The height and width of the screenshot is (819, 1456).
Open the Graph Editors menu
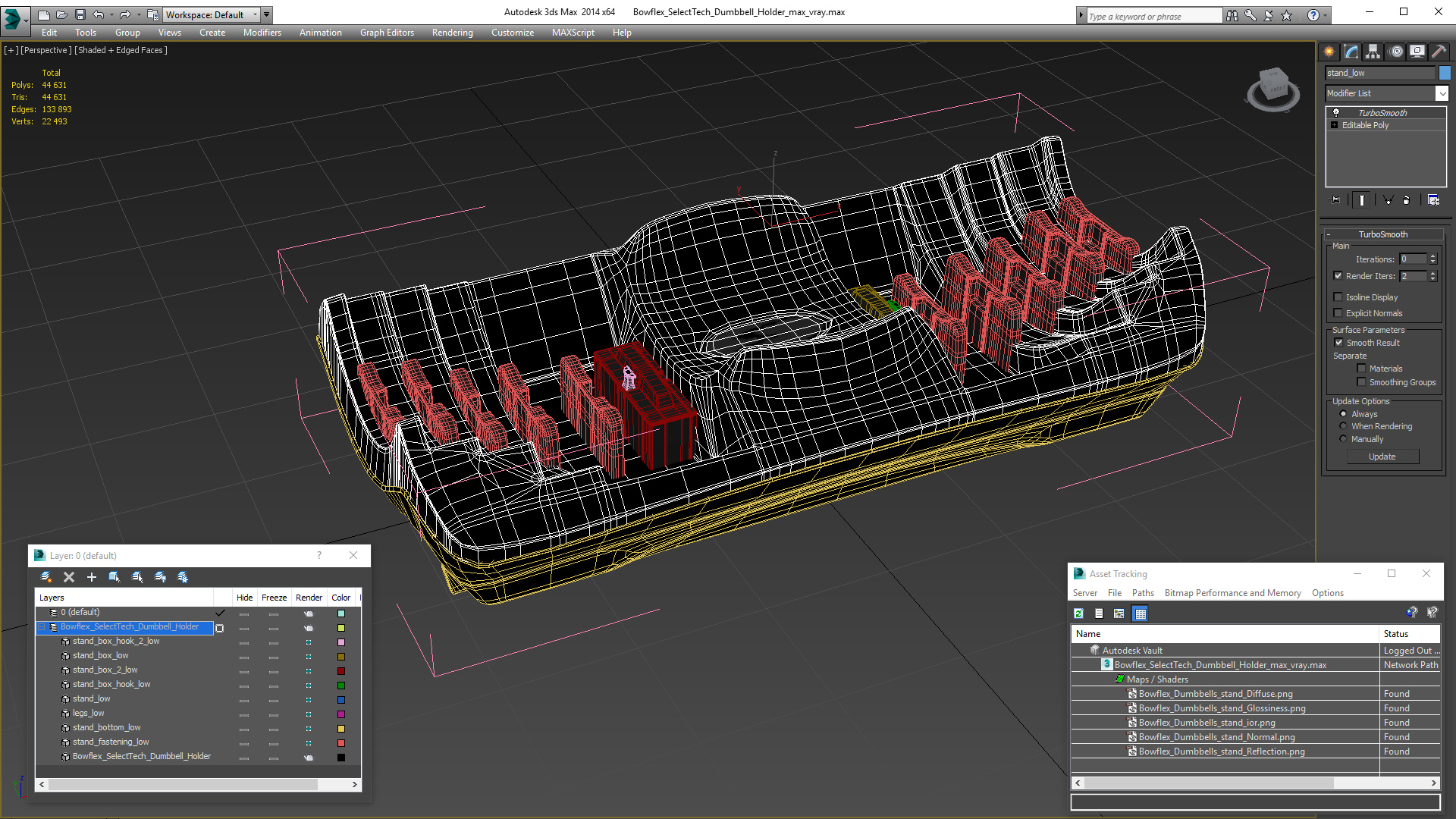pos(387,33)
